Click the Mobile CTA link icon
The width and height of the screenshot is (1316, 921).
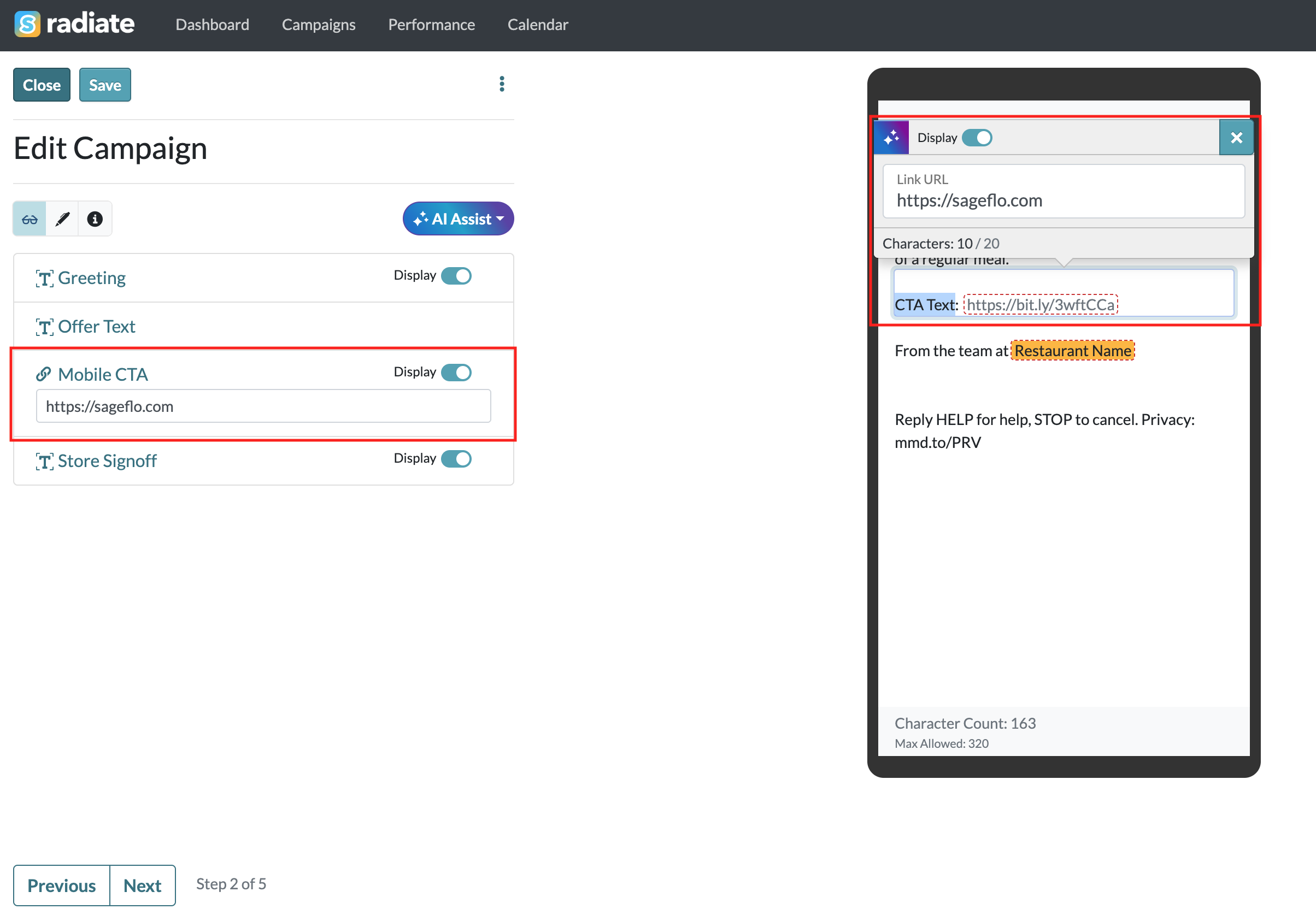tap(44, 374)
